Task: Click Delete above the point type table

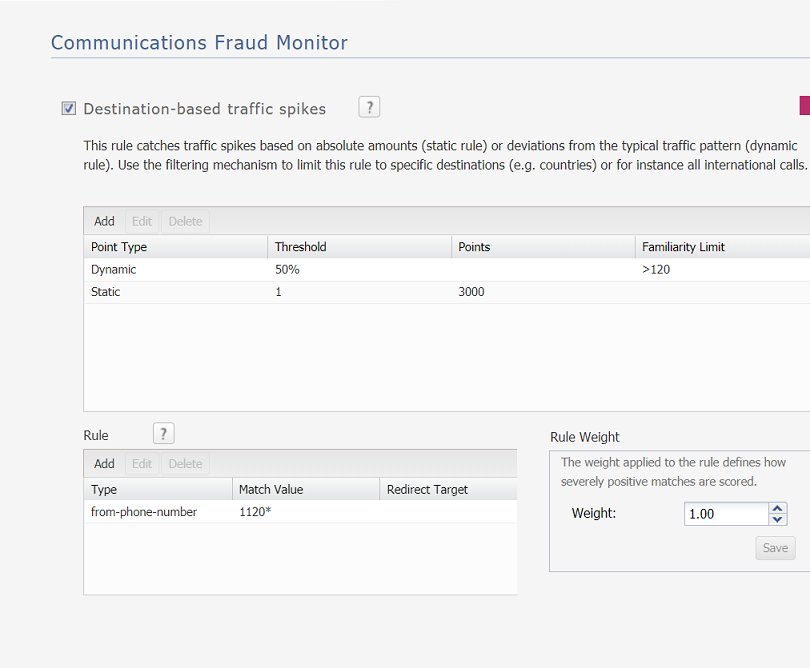Action: [184, 221]
